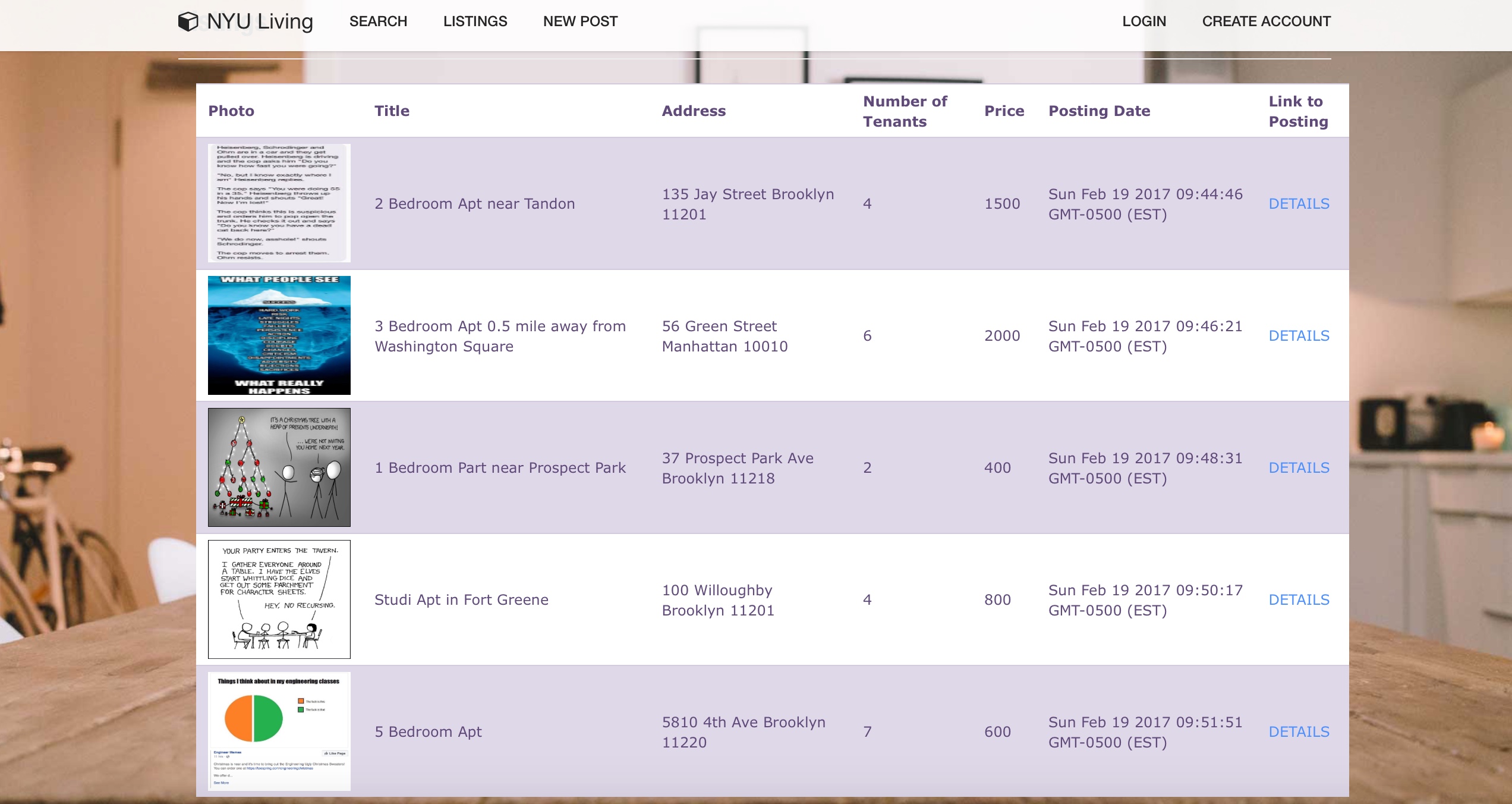The image size is (1512, 804).
Task: Click the Posting Date column header
Action: pyautogui.click(x=1099, y=111)
